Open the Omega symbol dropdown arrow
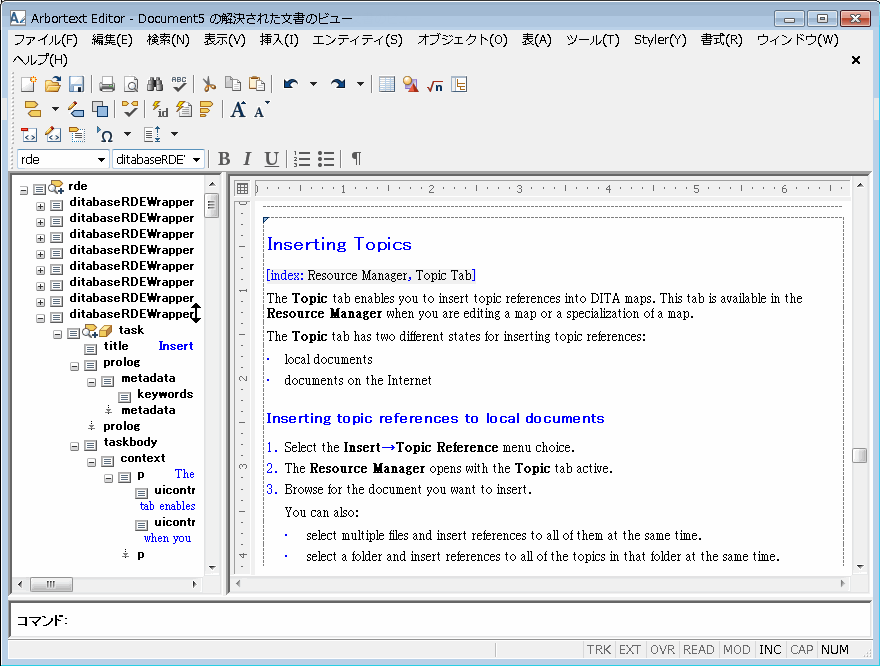Viewport: 880px width, 666px height. [127, 134]
